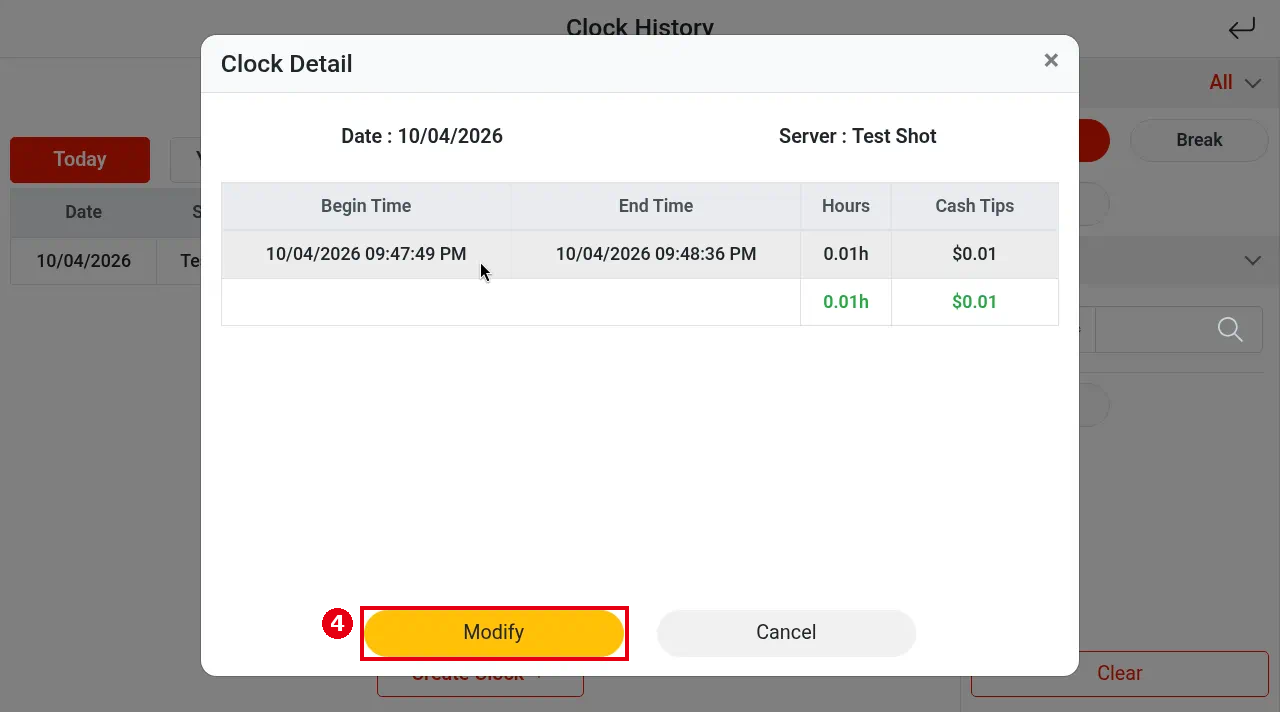The width and height of the screenshot is (1280, 712).
Task: Expand the collapsed section chevron under Break
Action: (x=1252, y=260)
